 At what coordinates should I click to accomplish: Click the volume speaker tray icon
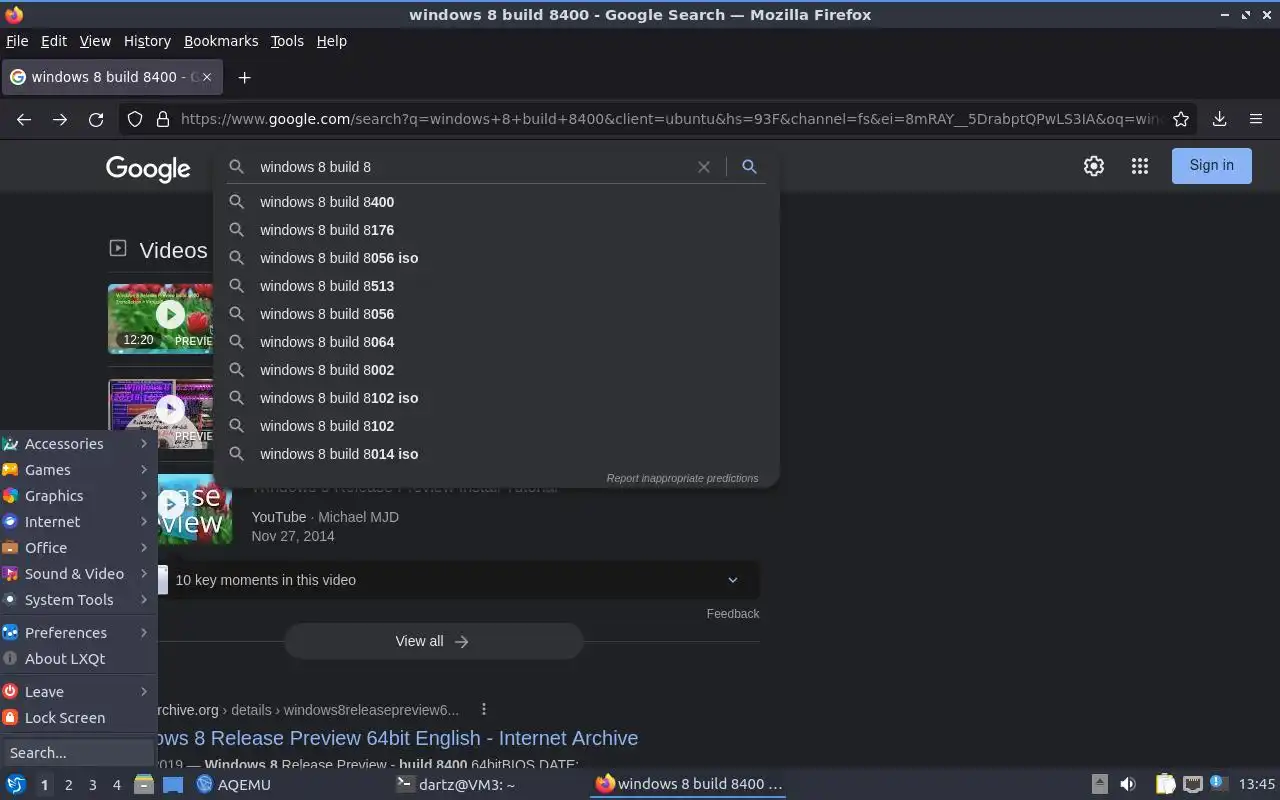(1128, 784)
